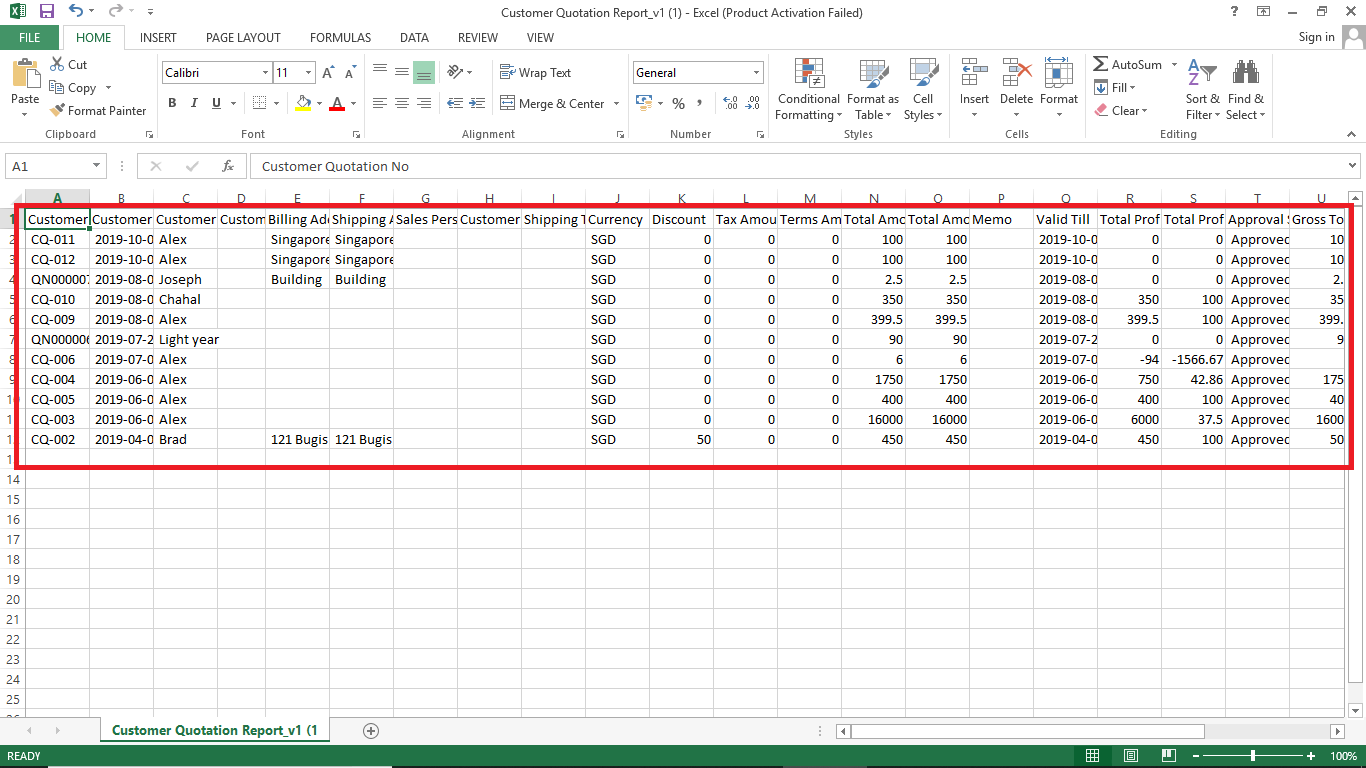Open the Fill dropdown
The image size is (1366, 768).
pos(1116,88)
